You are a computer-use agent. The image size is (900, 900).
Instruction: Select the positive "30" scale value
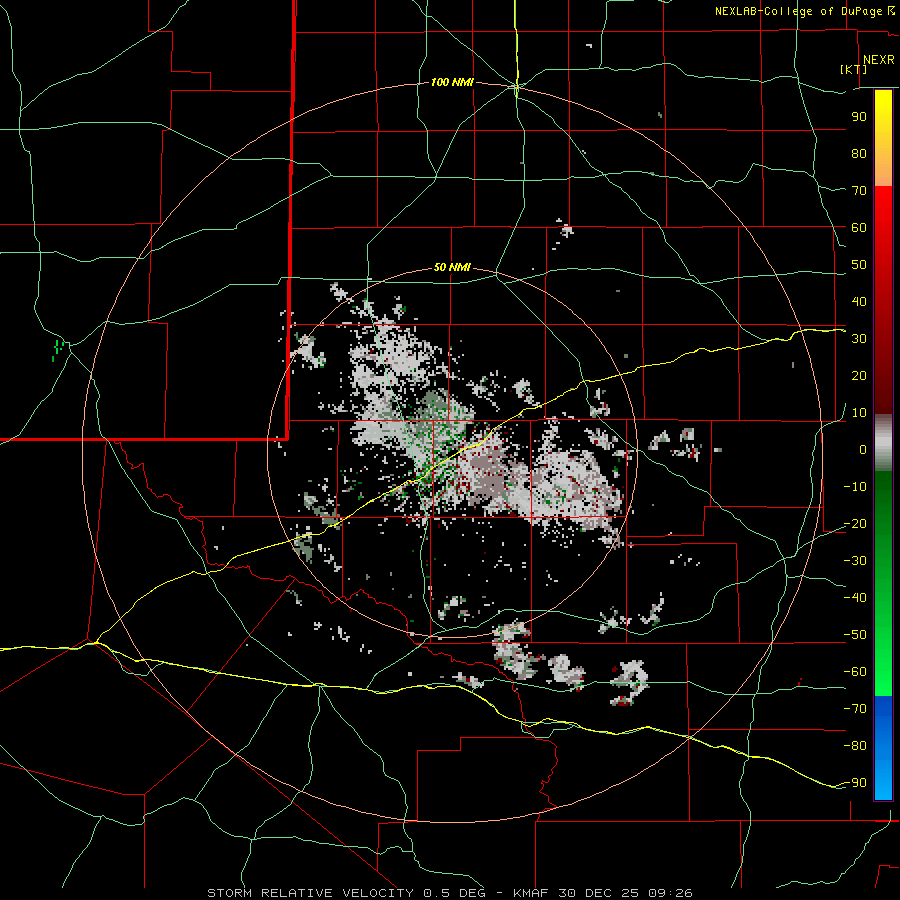point(859,339)
